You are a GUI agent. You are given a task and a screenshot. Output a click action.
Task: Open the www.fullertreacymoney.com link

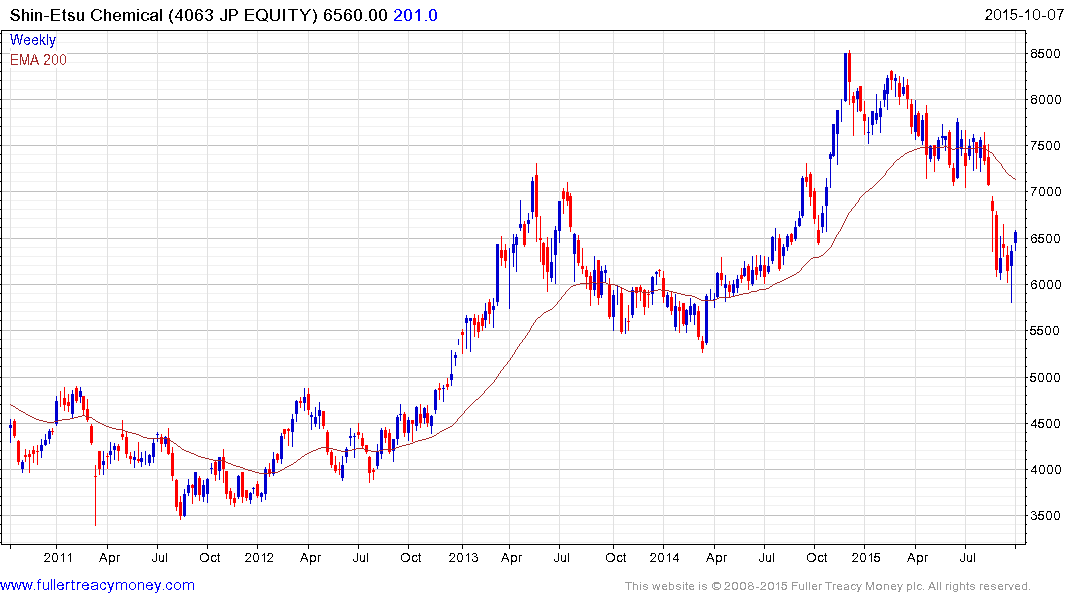pyautogui.click(x=97, y=585)
